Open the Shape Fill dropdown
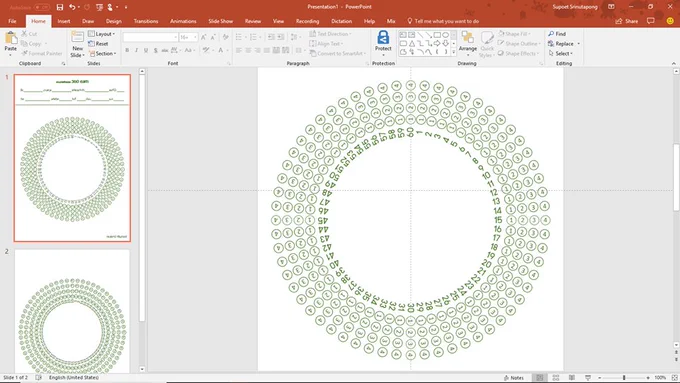This screenshot has width=680, height=383. tap(513, 34)
